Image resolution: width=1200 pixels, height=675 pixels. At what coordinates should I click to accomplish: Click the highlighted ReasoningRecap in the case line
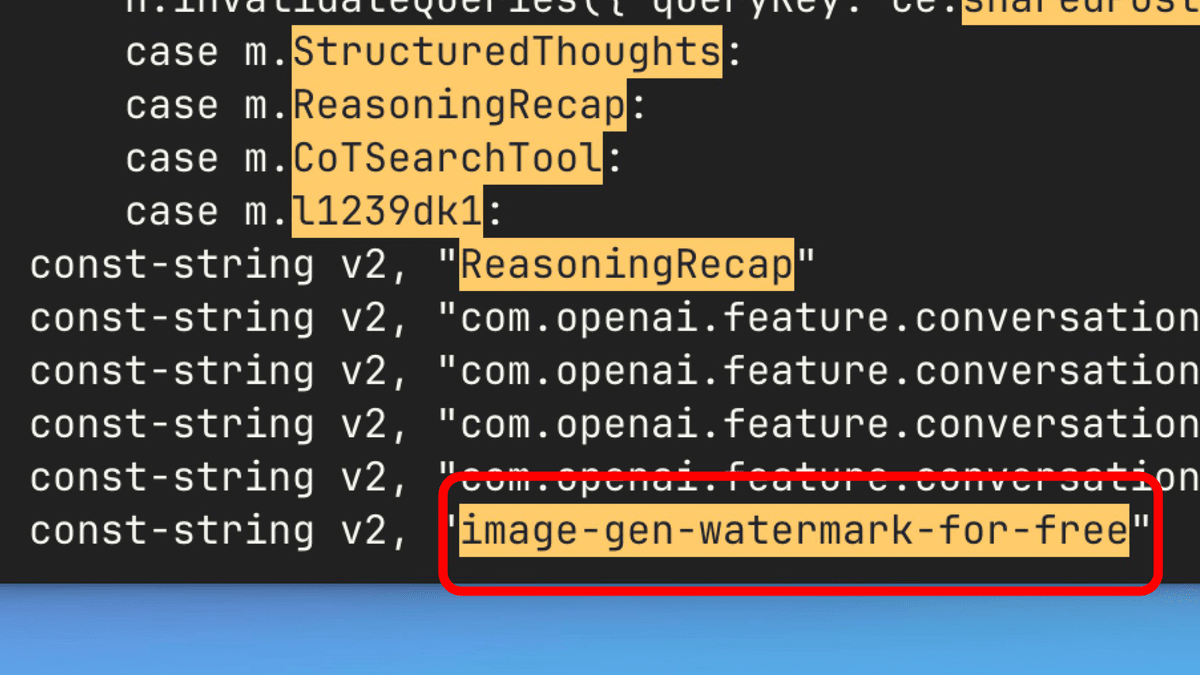click(459, 106)
